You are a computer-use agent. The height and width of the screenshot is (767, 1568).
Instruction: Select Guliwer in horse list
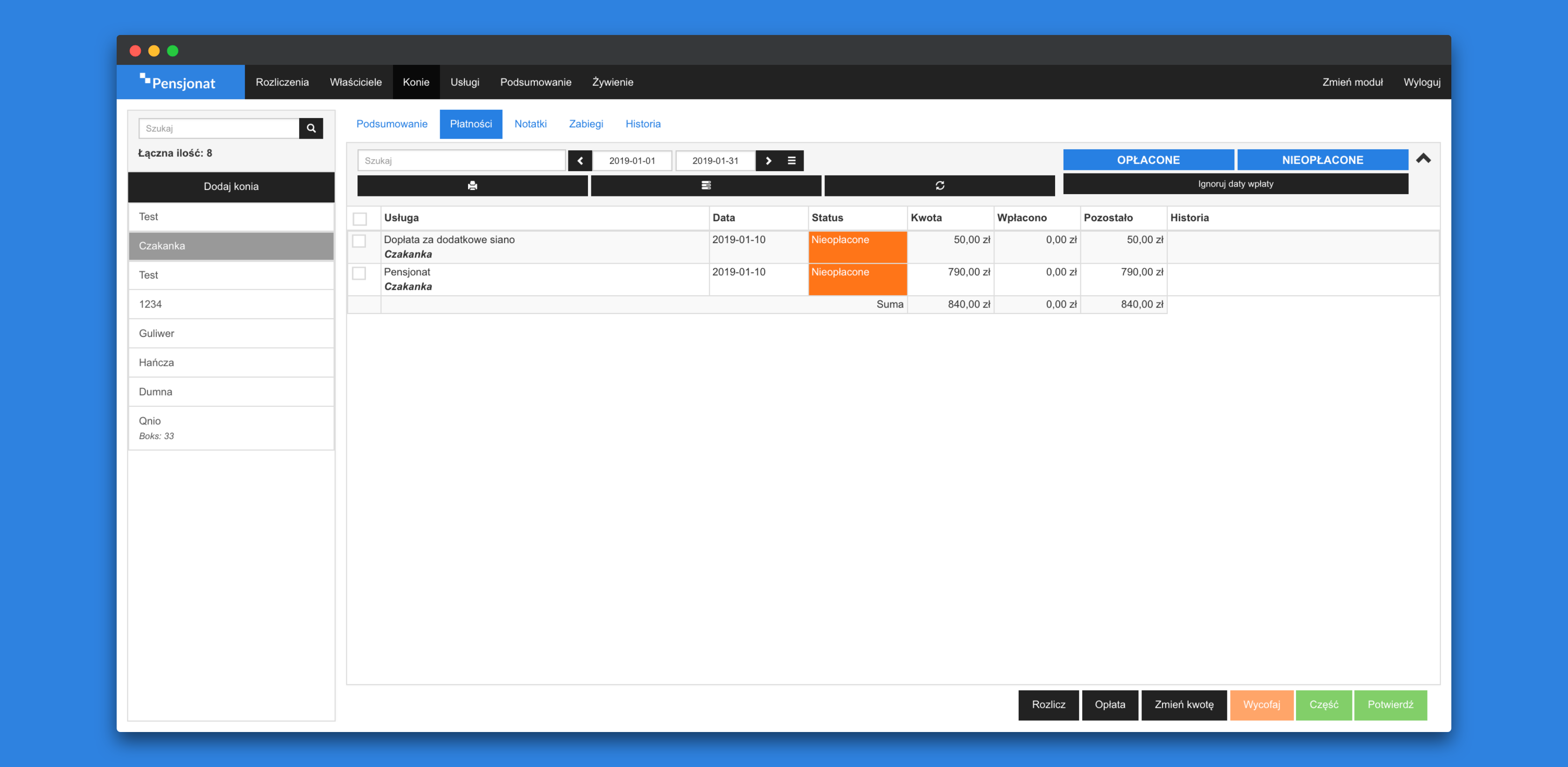pos(231,334)
